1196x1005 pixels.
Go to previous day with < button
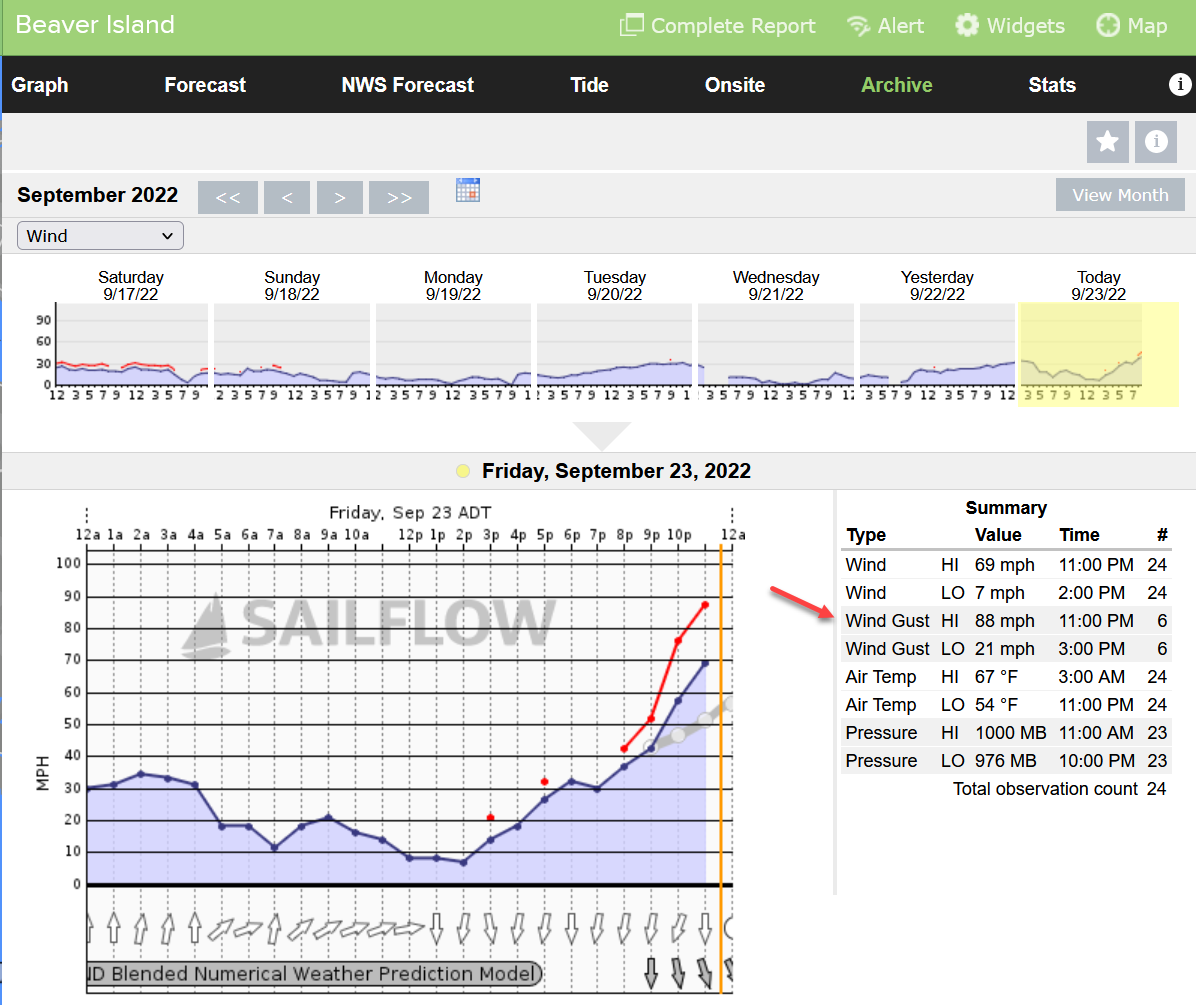pos(287,197)
